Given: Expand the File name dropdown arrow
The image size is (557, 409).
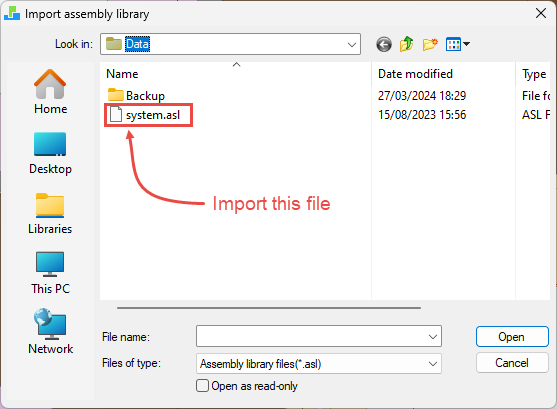Looking at the screenshot, I should [x=433, y=336].
